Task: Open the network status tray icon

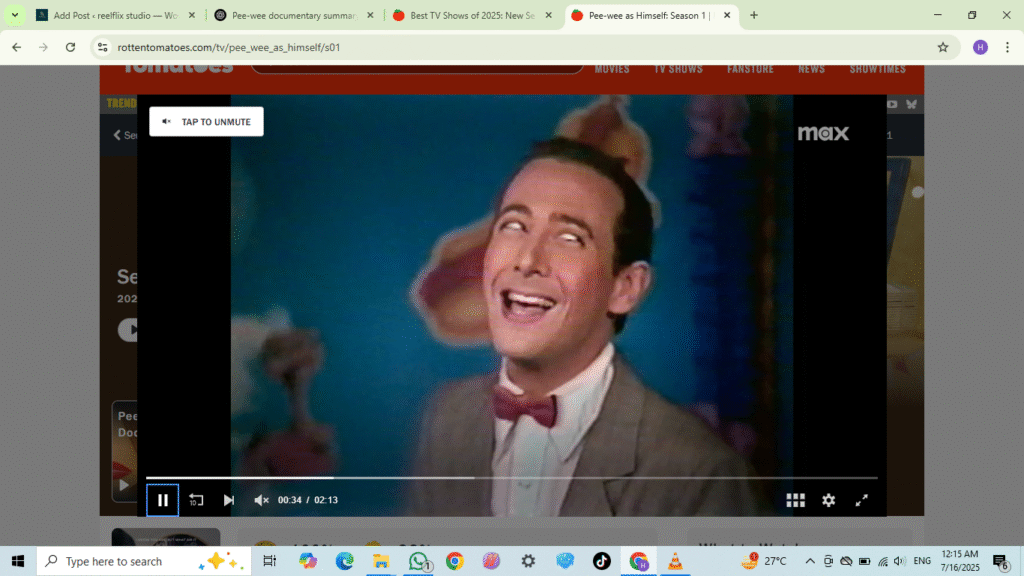Action: 883,561
